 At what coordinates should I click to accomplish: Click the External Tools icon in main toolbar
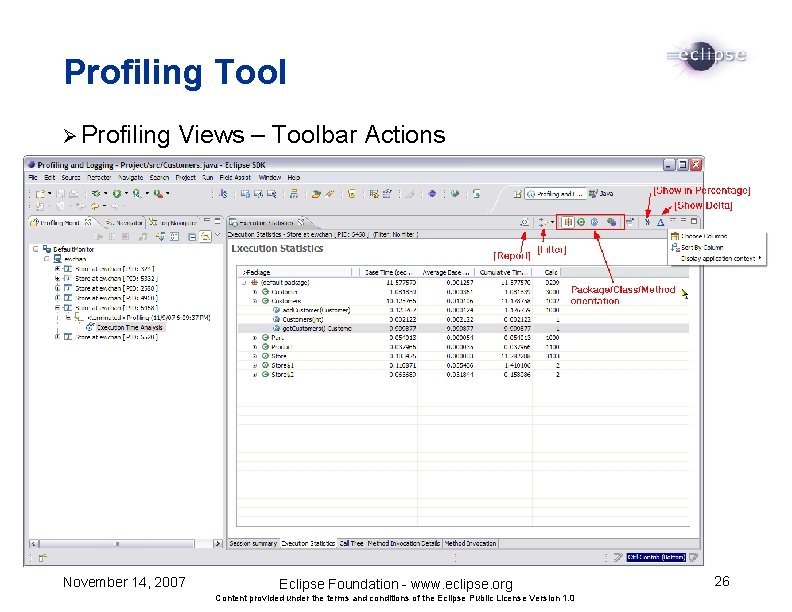coord(158,193)
